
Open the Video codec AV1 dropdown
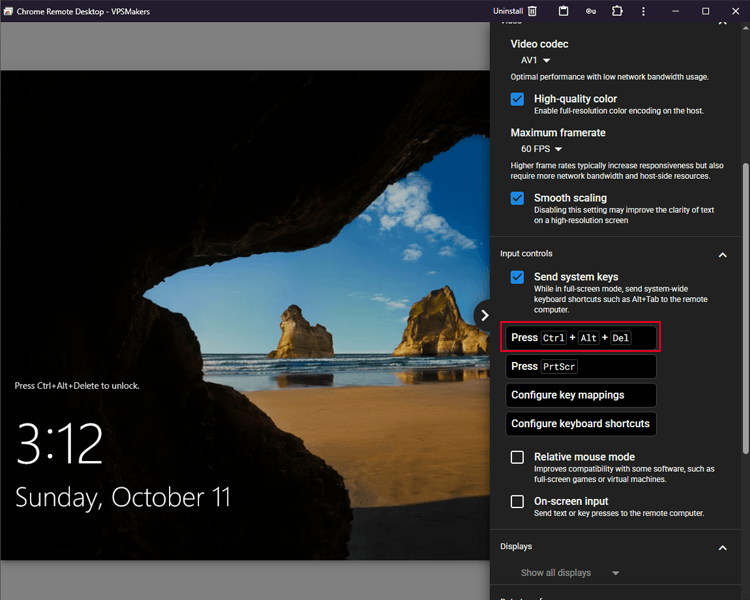pyautogui.click(x=536, y=60)
